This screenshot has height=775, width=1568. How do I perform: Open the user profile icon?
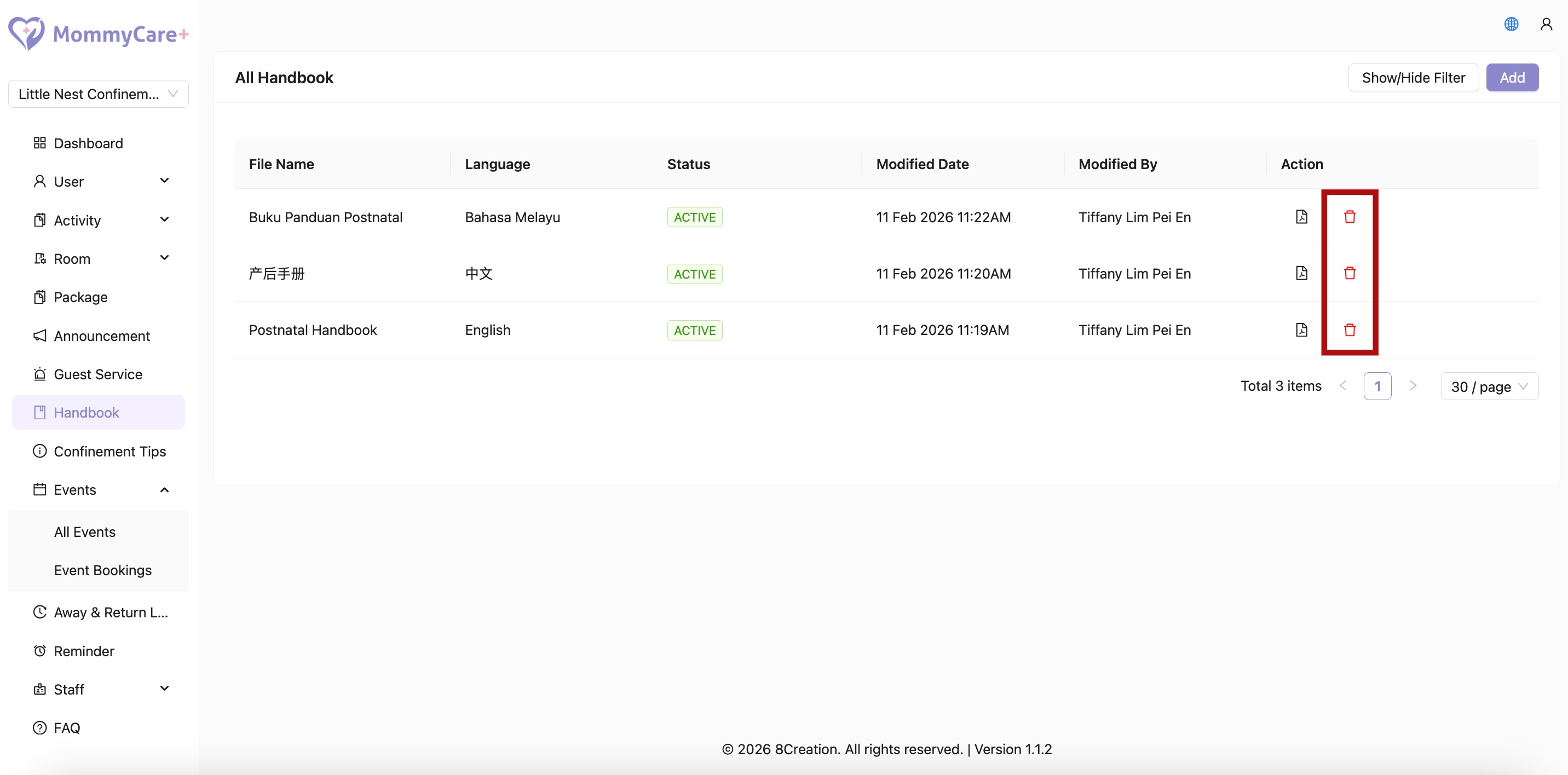coord(1546,24)
